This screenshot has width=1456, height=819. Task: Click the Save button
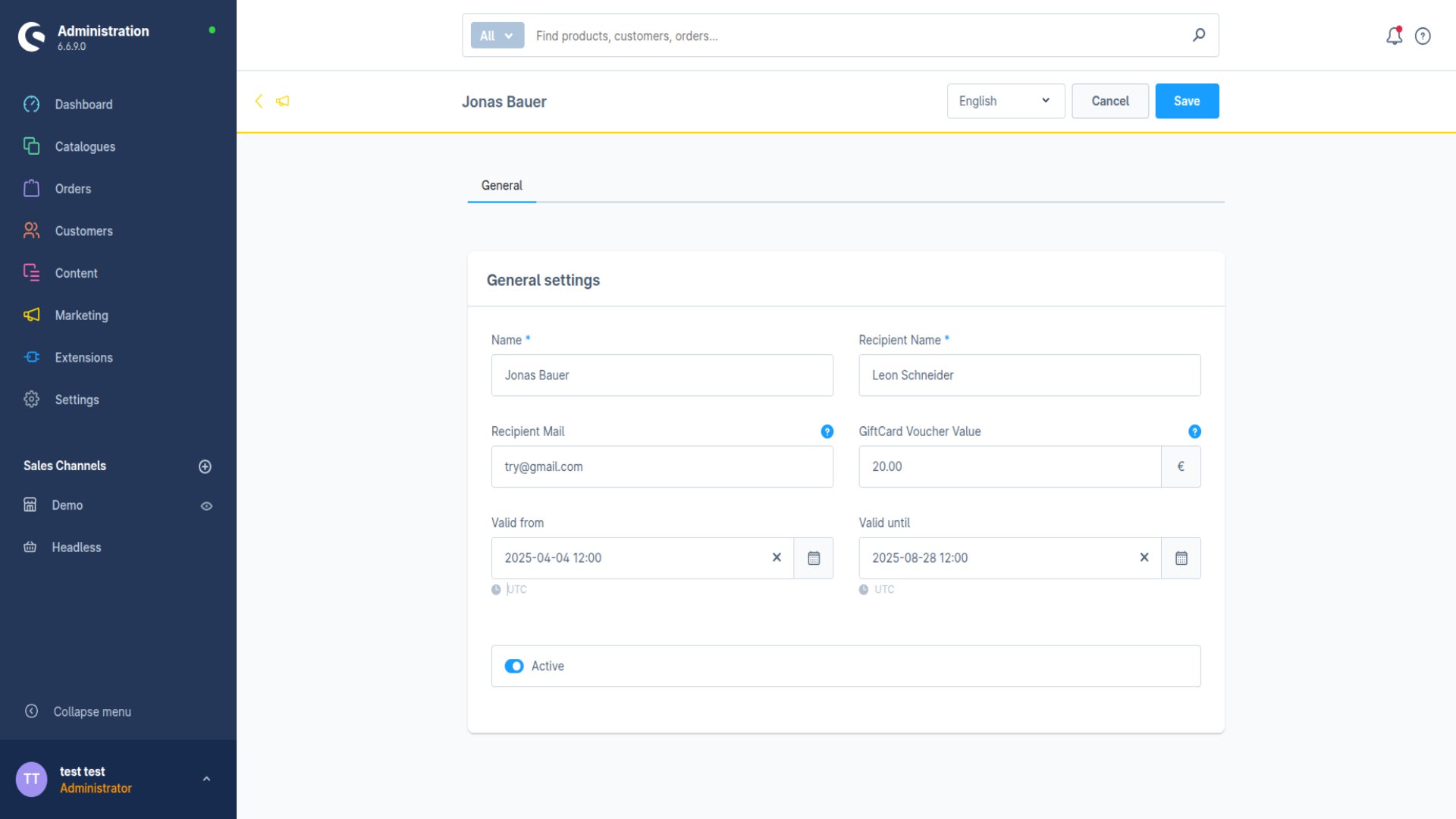point(1187,101)
